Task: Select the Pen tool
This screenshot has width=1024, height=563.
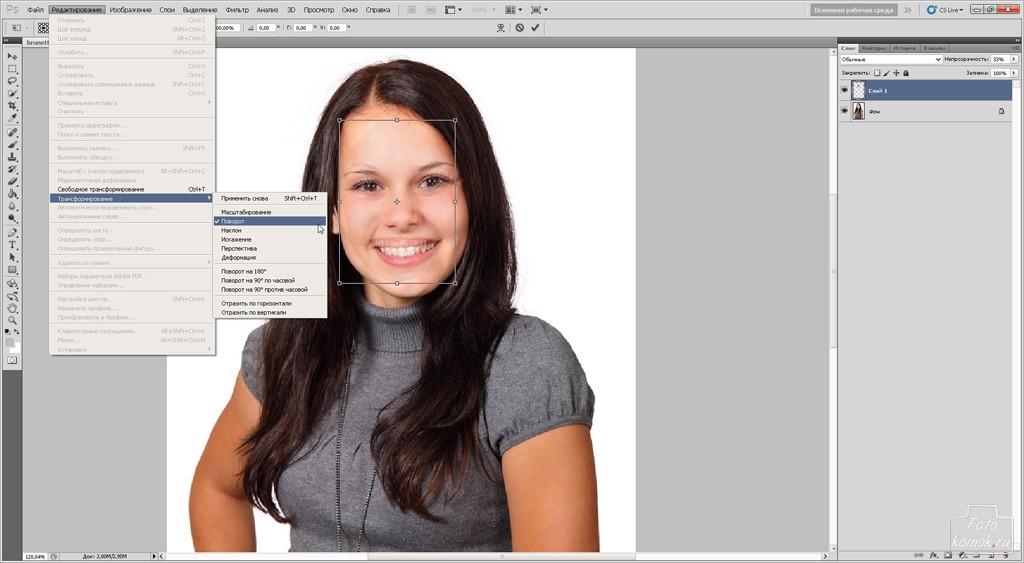Action: [x=12, y=233]
